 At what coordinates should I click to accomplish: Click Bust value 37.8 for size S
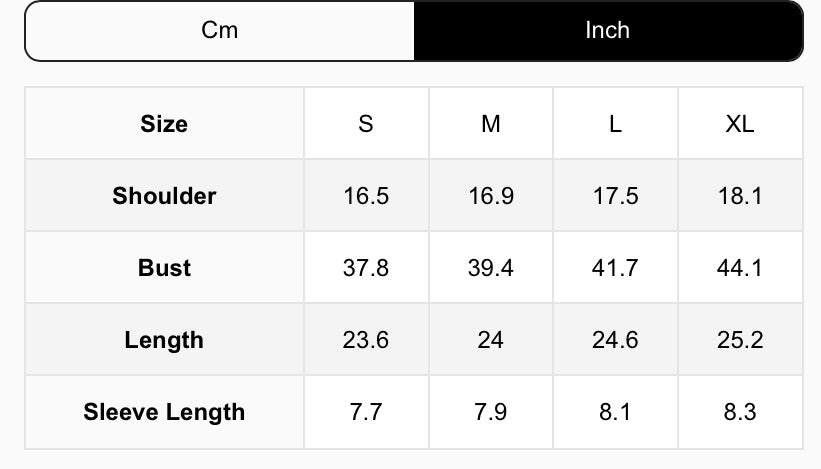(366, 268)
